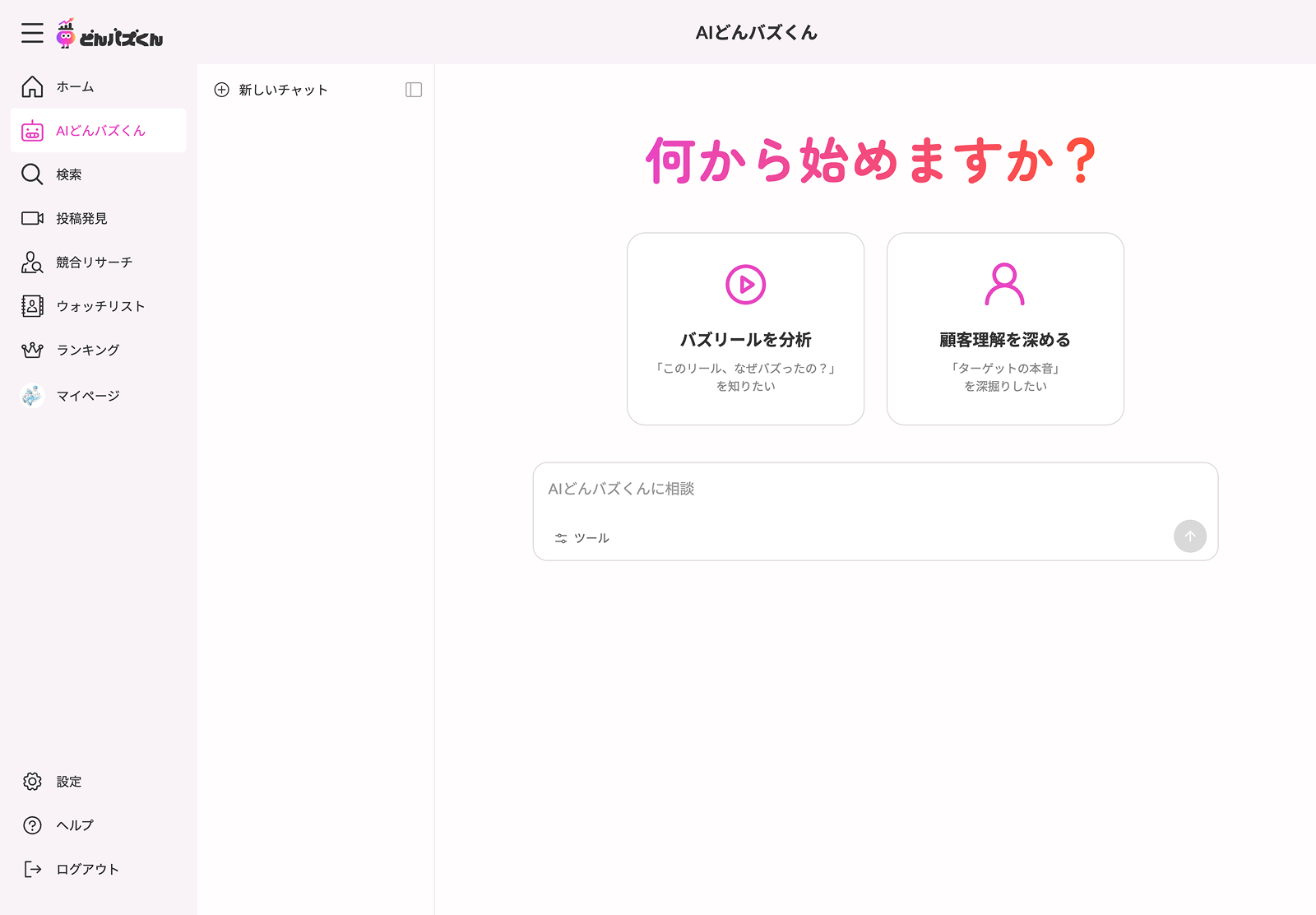This screenshot has height=915, width=1316.
Task: Open 投稿発見 video discovery icon
Action: (32, 218)
